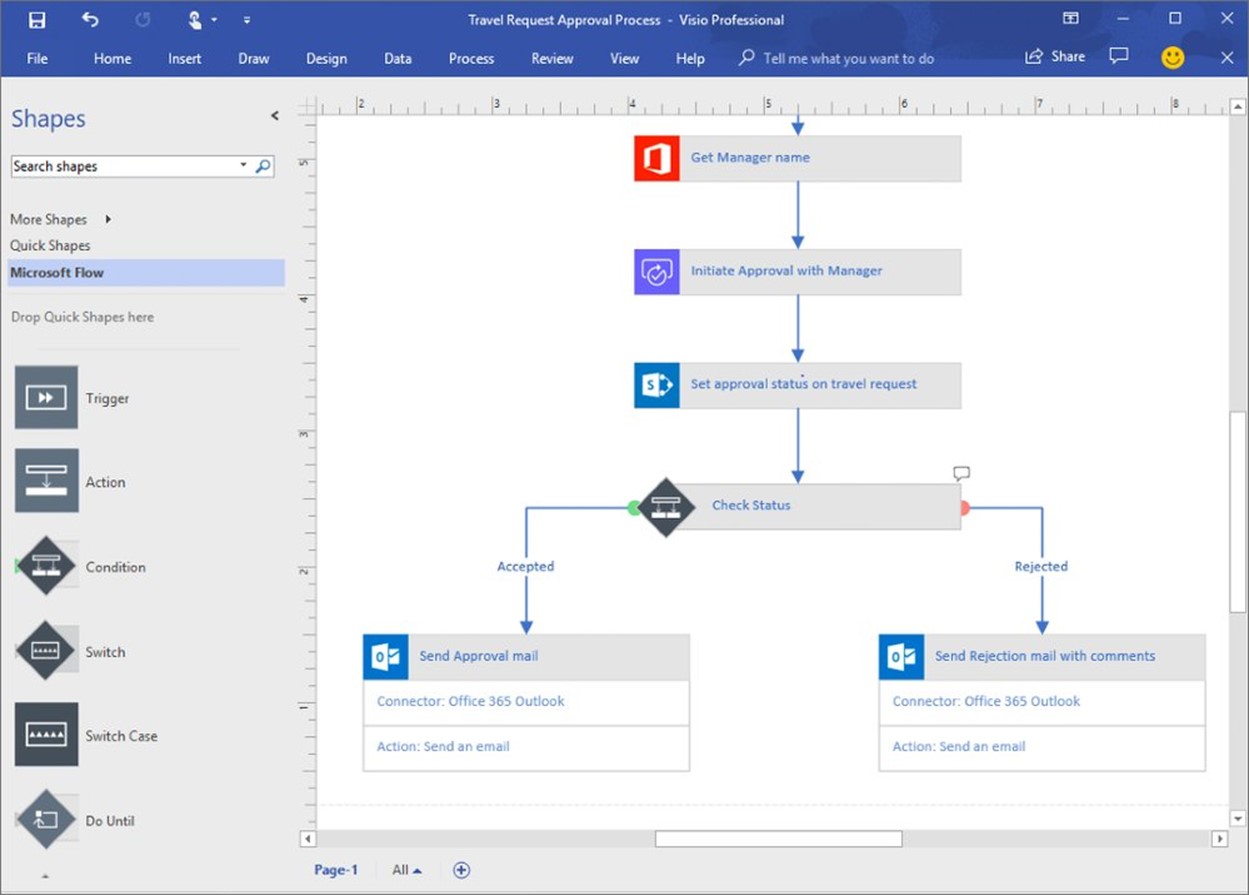This screenshot has height=895, width=1249.
Task: Click the Redo icon in quick access
Action: click(x=143, y=19)
